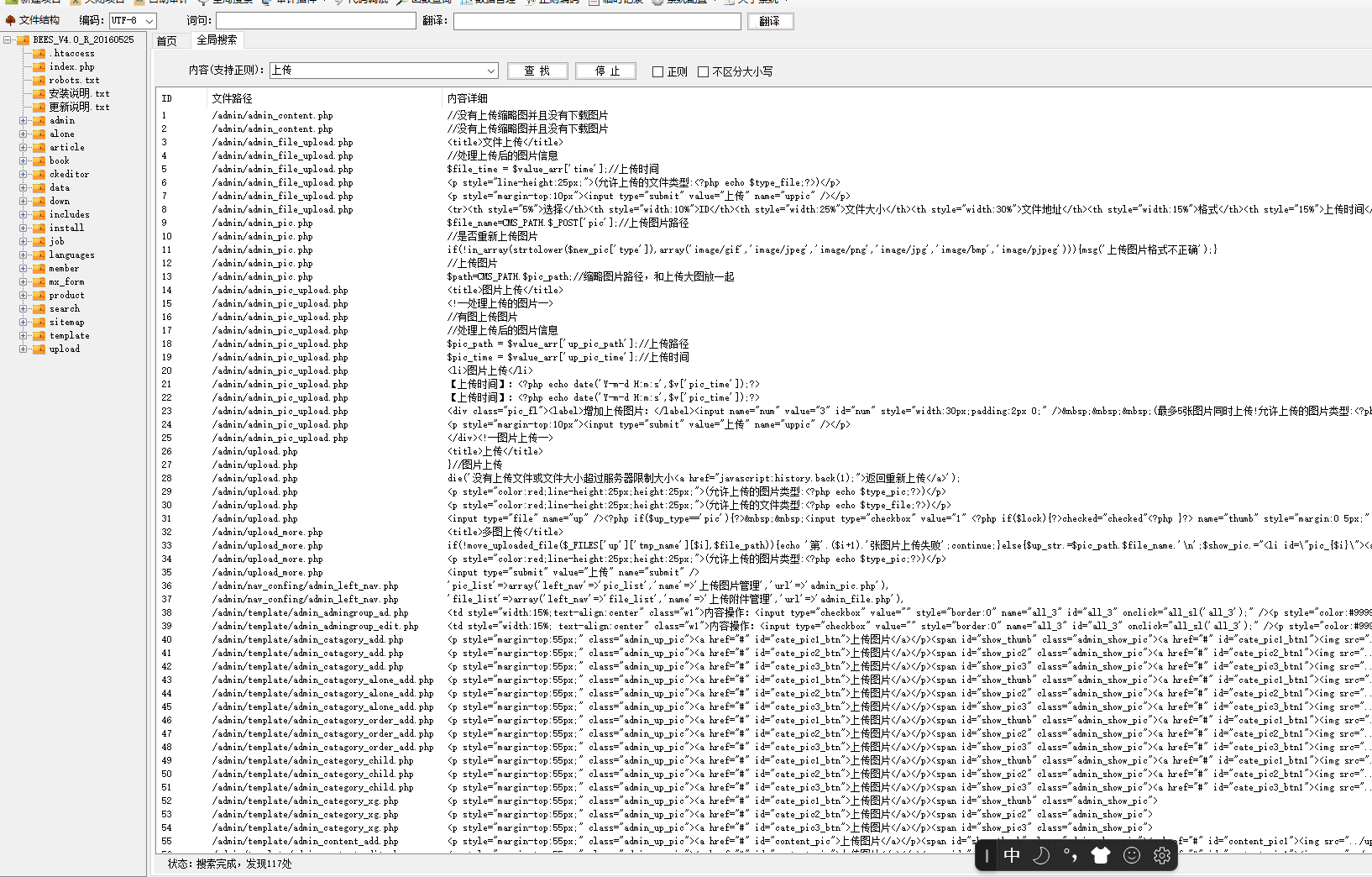The width and height of the screenshot is (1372, 877).
Task: Open the encoding dropdown showing UTF-8
Action: (x=132, y=21)
